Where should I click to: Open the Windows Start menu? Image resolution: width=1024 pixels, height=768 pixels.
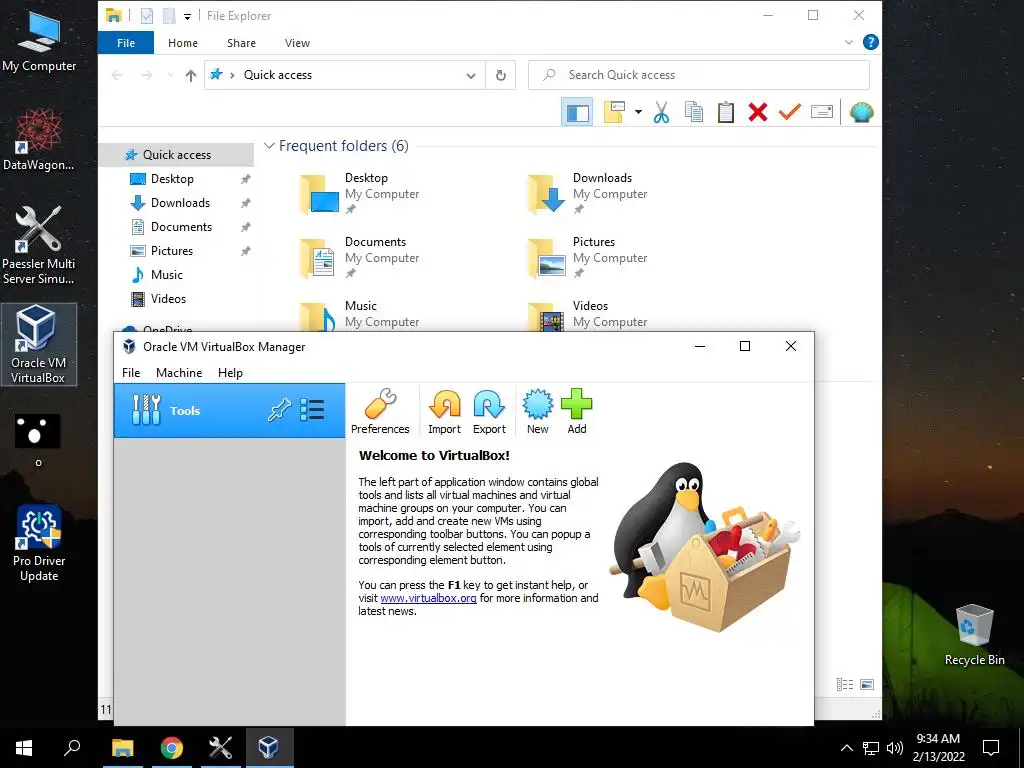coord(24,748)
